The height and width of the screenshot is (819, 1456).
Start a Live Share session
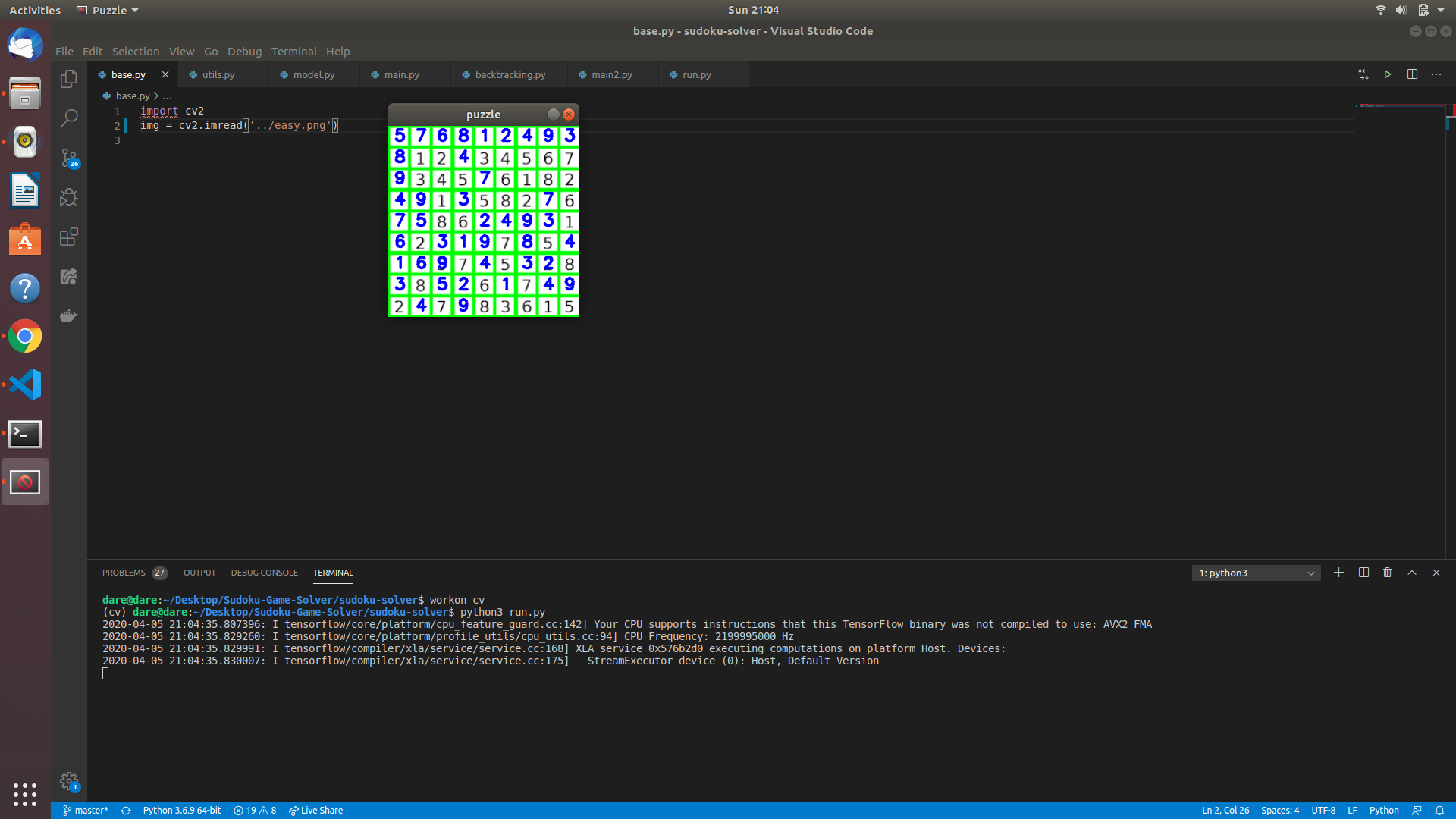point(315,810)
